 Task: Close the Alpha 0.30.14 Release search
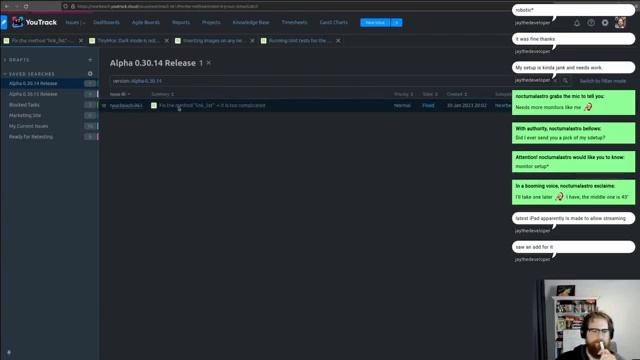pyautogui.click(x=209, y=63)
